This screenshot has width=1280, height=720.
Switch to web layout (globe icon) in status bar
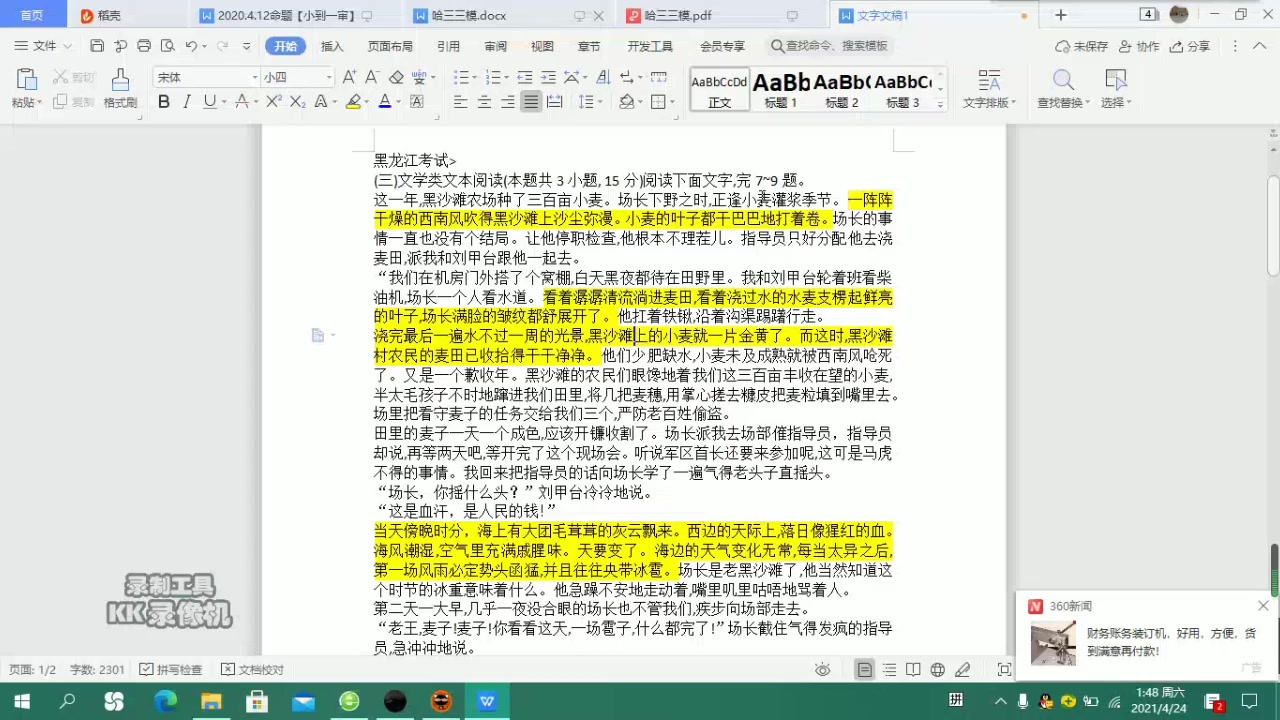point(938,670)
